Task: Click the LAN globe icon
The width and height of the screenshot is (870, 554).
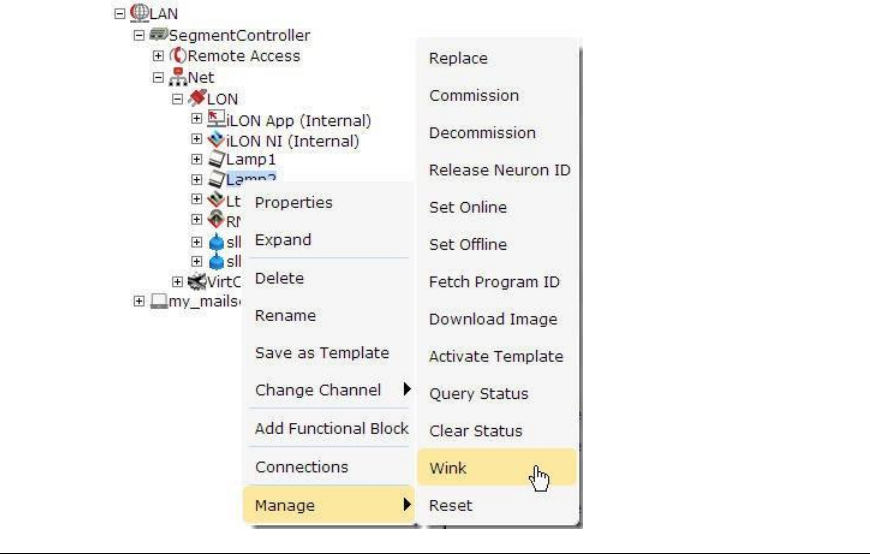Action: [x=140, y=15]
